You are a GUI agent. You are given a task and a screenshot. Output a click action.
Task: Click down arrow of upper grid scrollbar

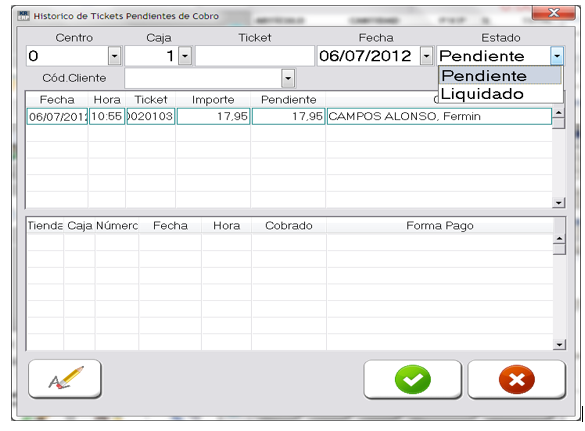[x=559, y=203]
